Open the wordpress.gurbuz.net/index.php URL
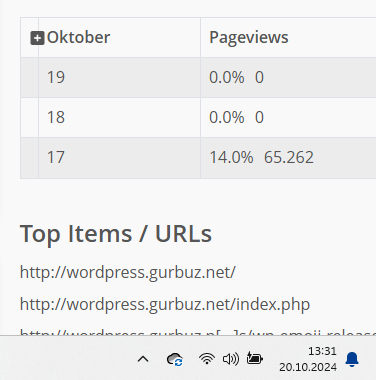The height and width of the screenshot is (380, 376). tap(165, 304)
